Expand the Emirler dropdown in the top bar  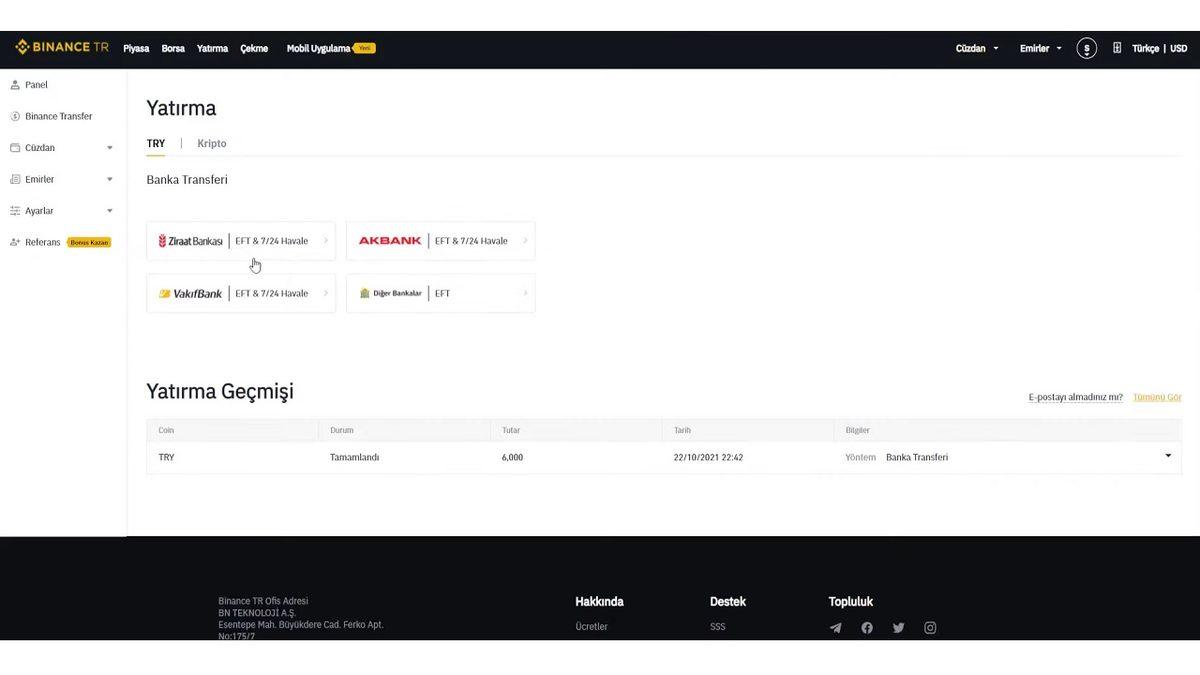1040,47
